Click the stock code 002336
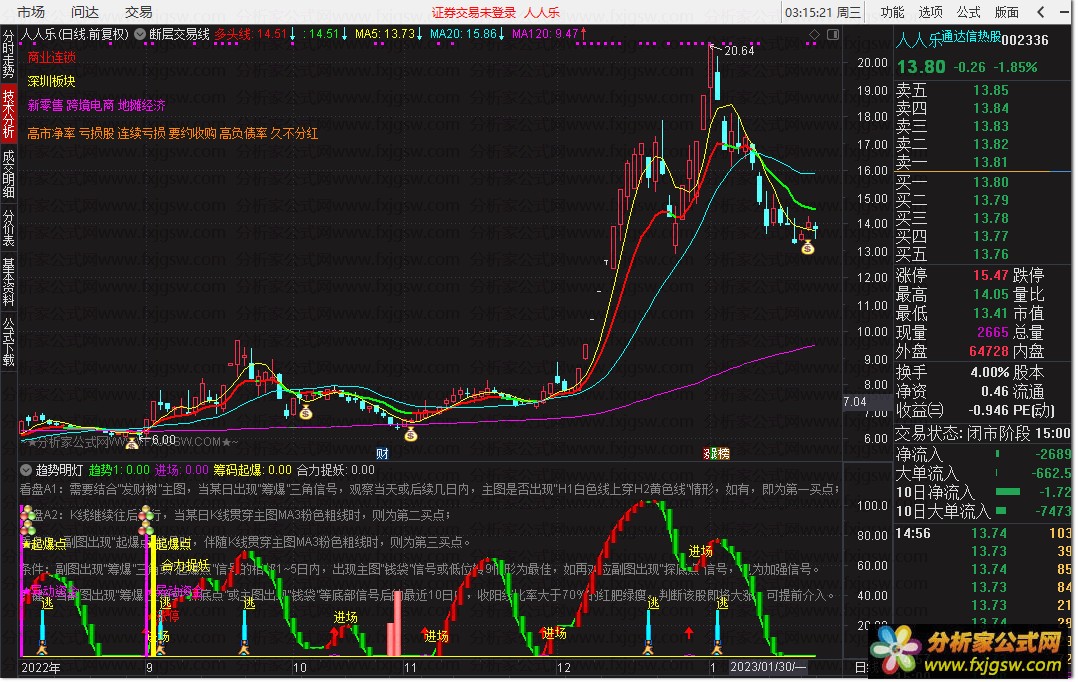 [x=1025, y=40]
